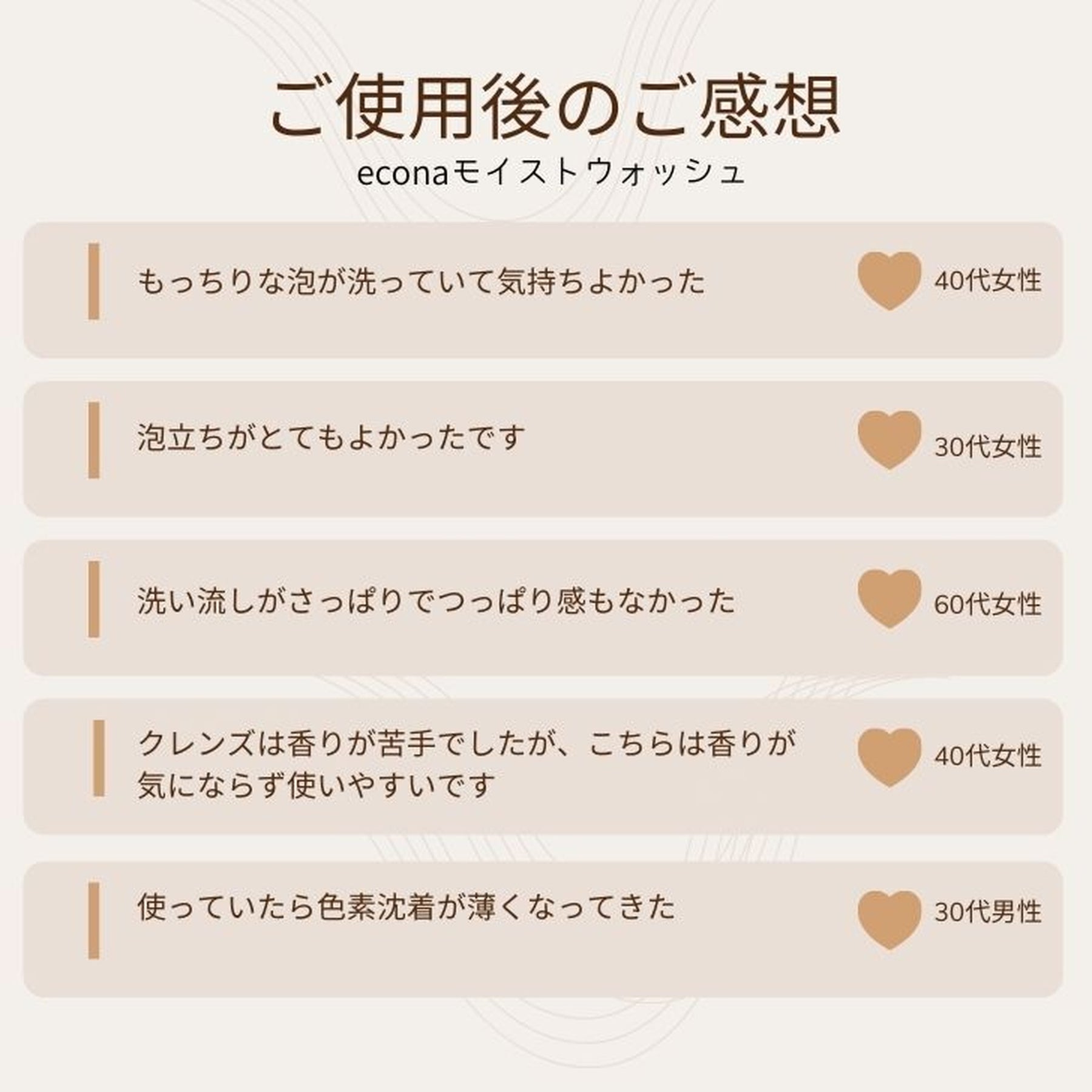The width and height of the screenshot is (1092, 1092).
Task: Click the 60代女性 label
Action: click(988, 605)
